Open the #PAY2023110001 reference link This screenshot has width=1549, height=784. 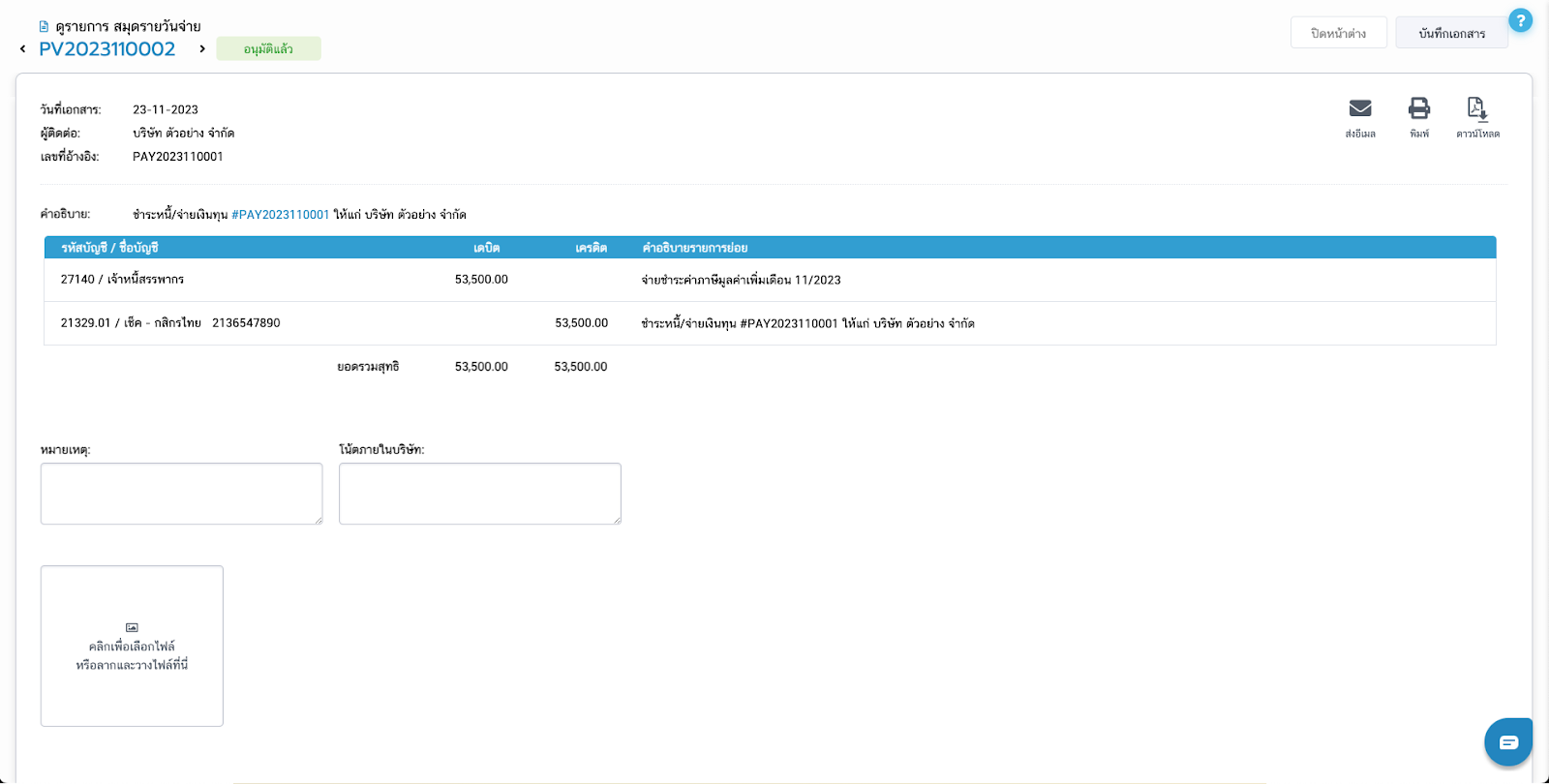(281, 215)
